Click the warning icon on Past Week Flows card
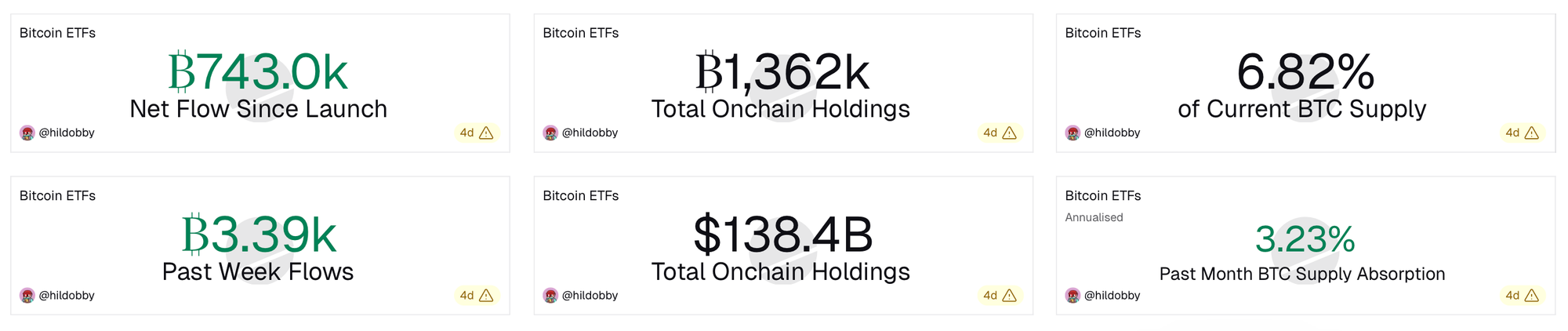 [x=486, y=296]
